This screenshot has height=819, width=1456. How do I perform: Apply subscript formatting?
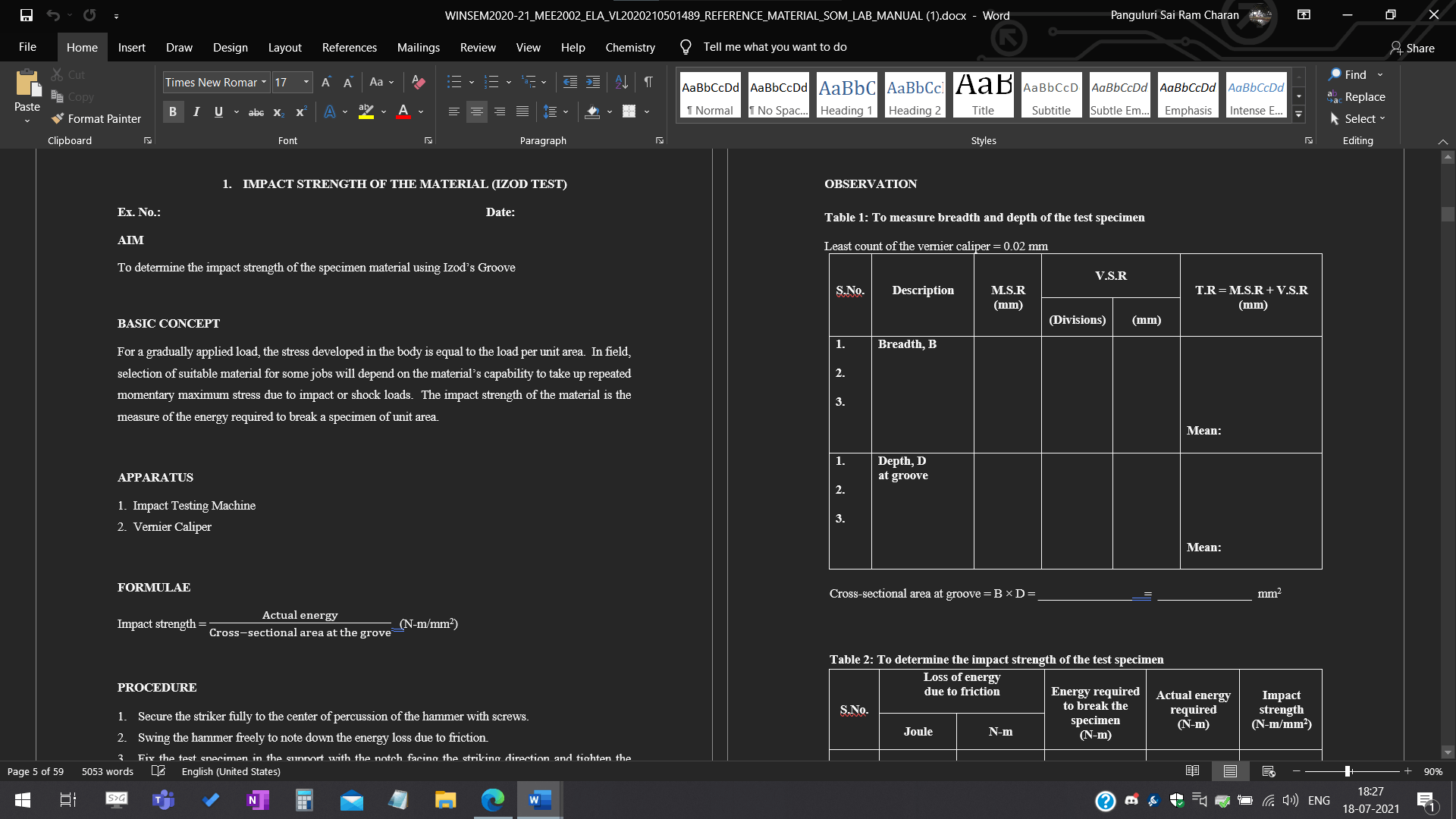278,112
